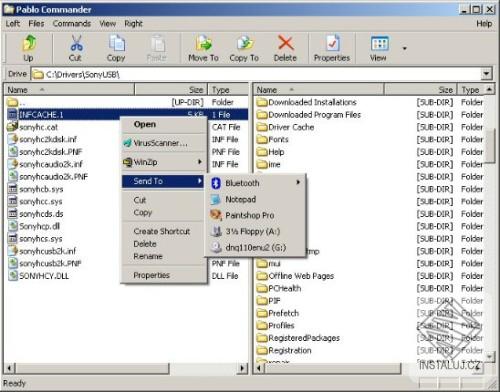Sort left panel by Name column header

(69, 90)
